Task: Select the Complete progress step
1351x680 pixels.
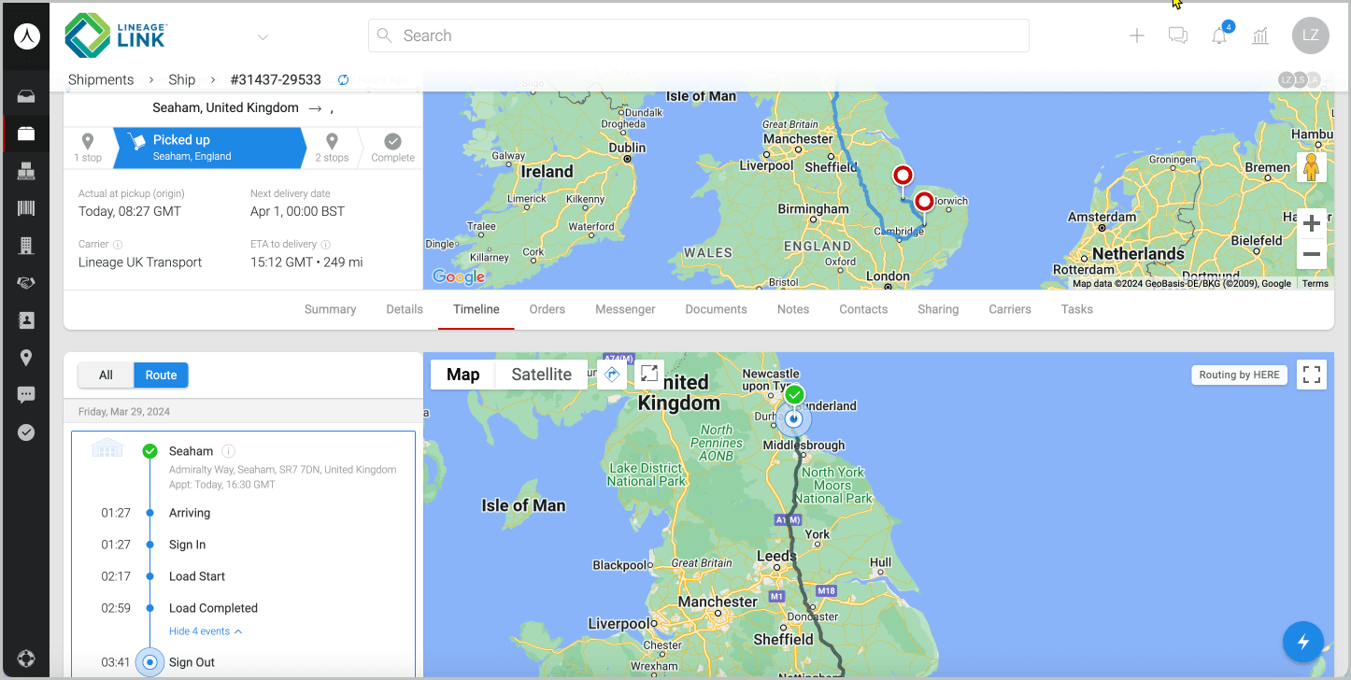Action: click(x=393, y=148)
